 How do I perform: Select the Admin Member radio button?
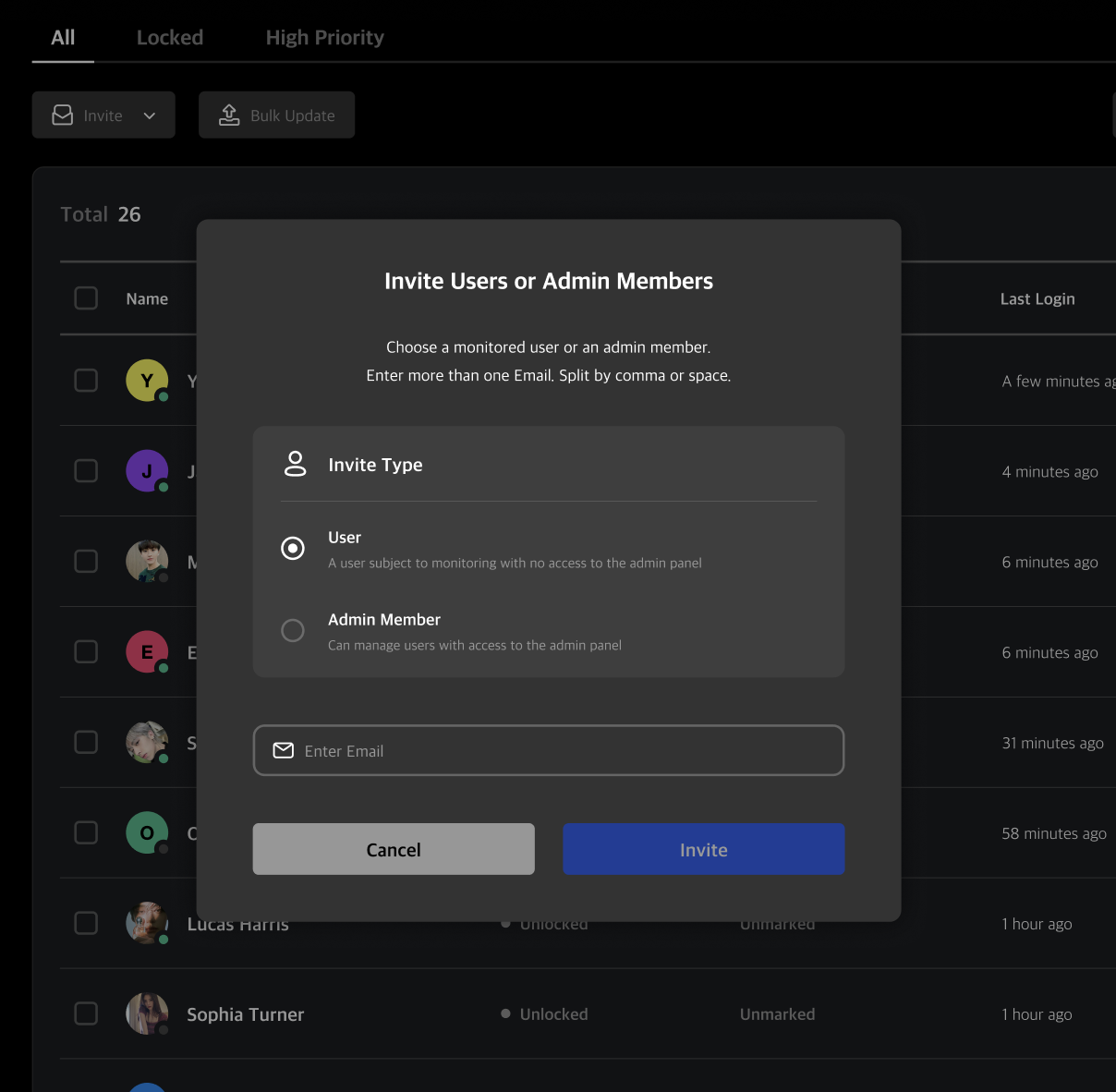coord(293,630)
